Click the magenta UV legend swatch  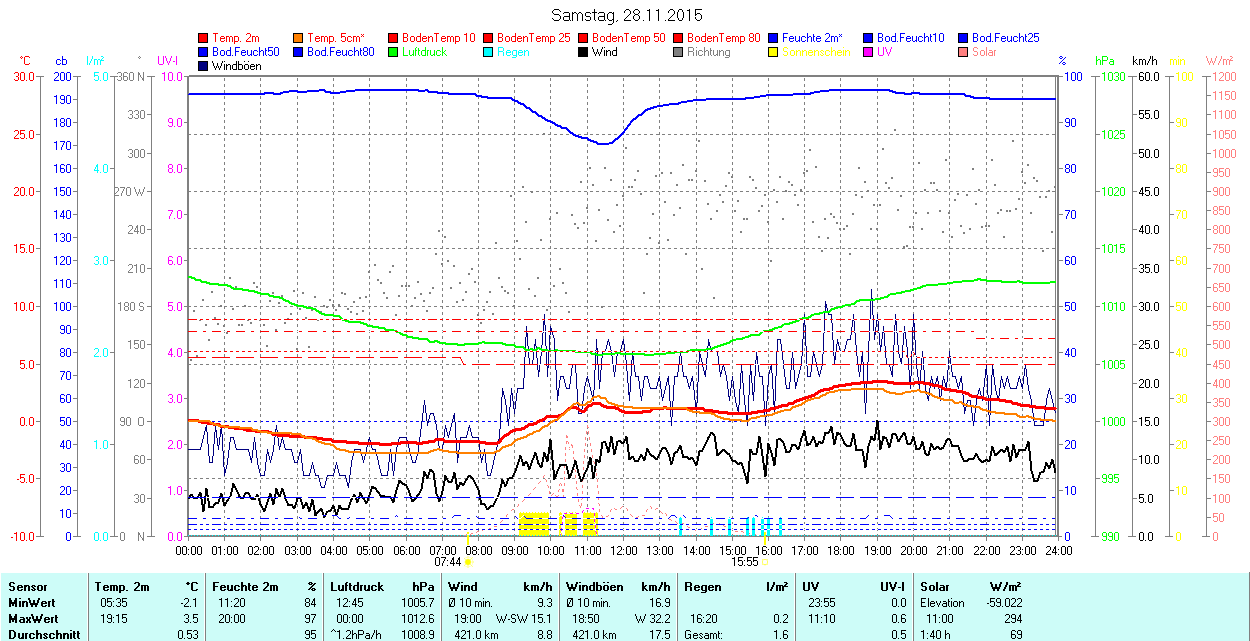coord(868,52)
